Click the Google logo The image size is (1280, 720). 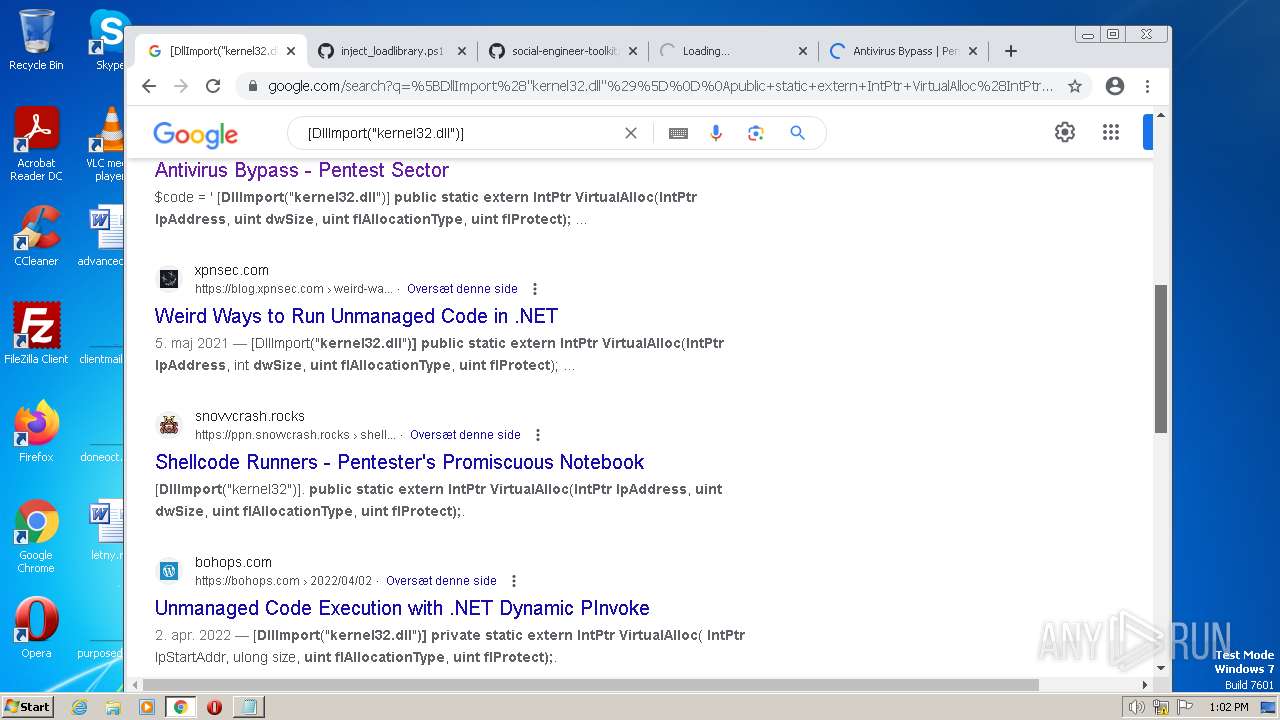(195, 134)
